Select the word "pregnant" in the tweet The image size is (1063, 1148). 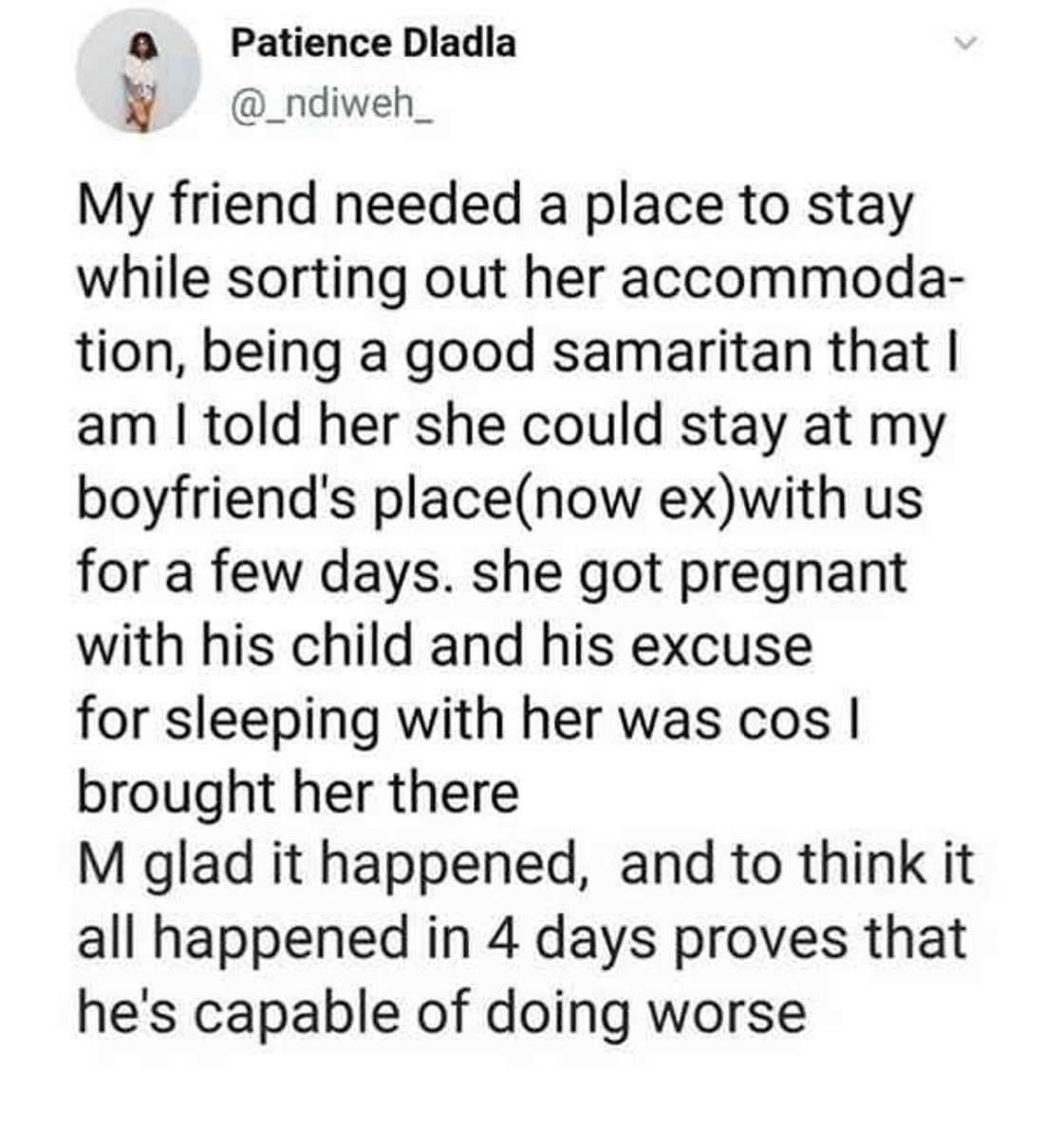pos(793,573)
